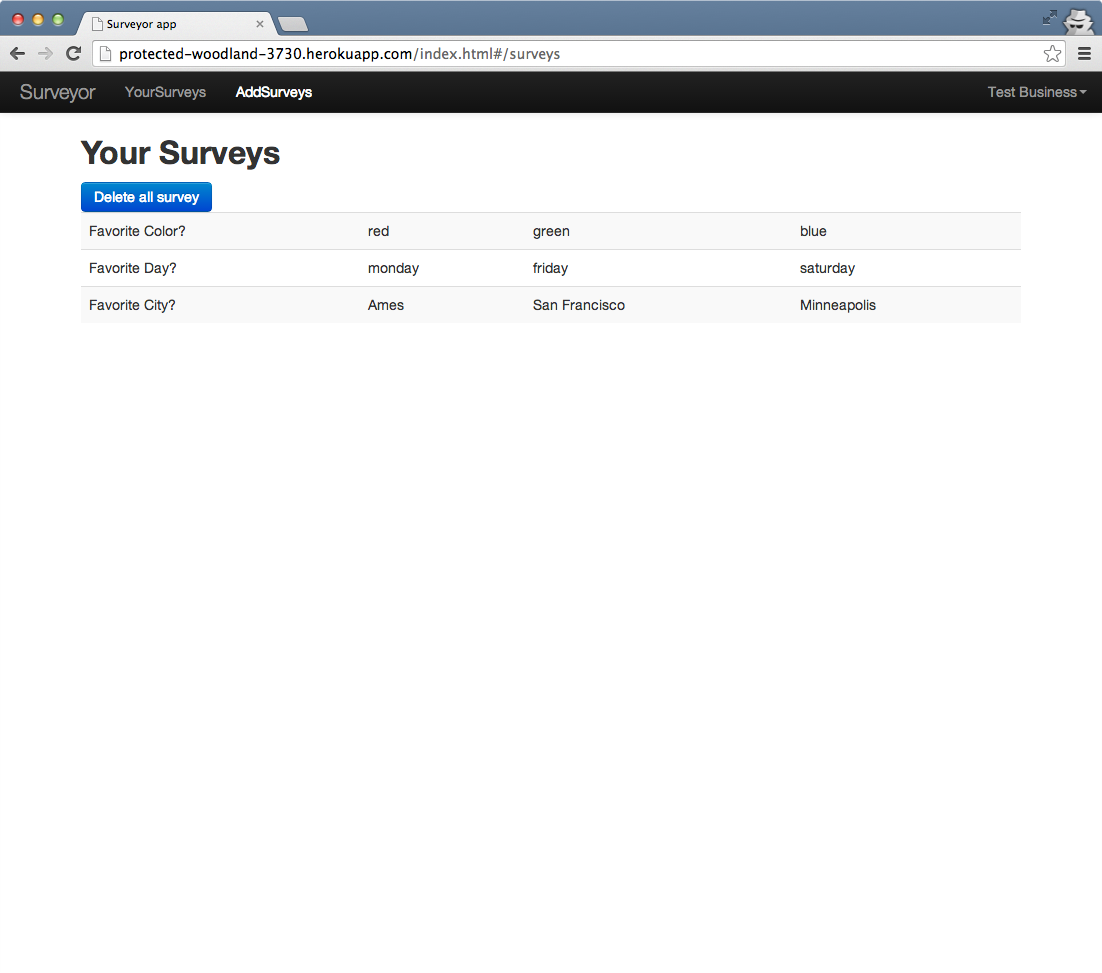Bookmark page with the star icon
Viewport: 1102px width, 973px height.
[1052, 53]
